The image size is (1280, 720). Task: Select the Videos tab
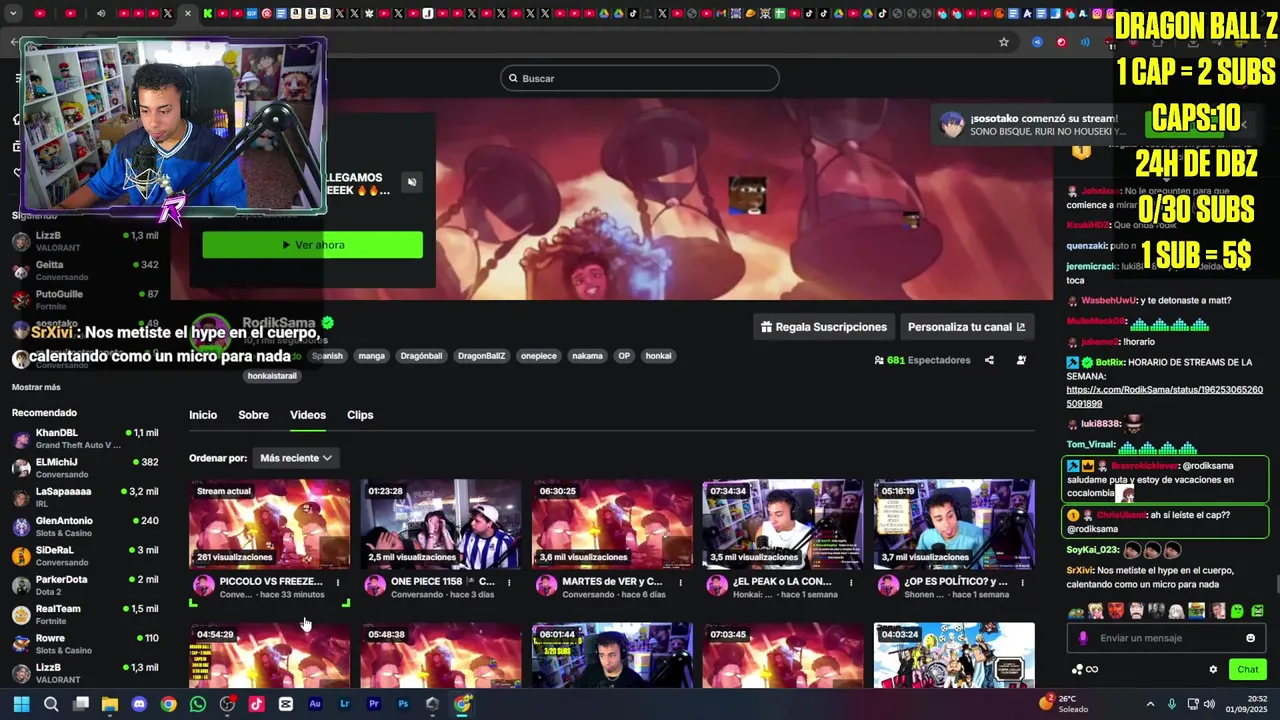(308, 415)
